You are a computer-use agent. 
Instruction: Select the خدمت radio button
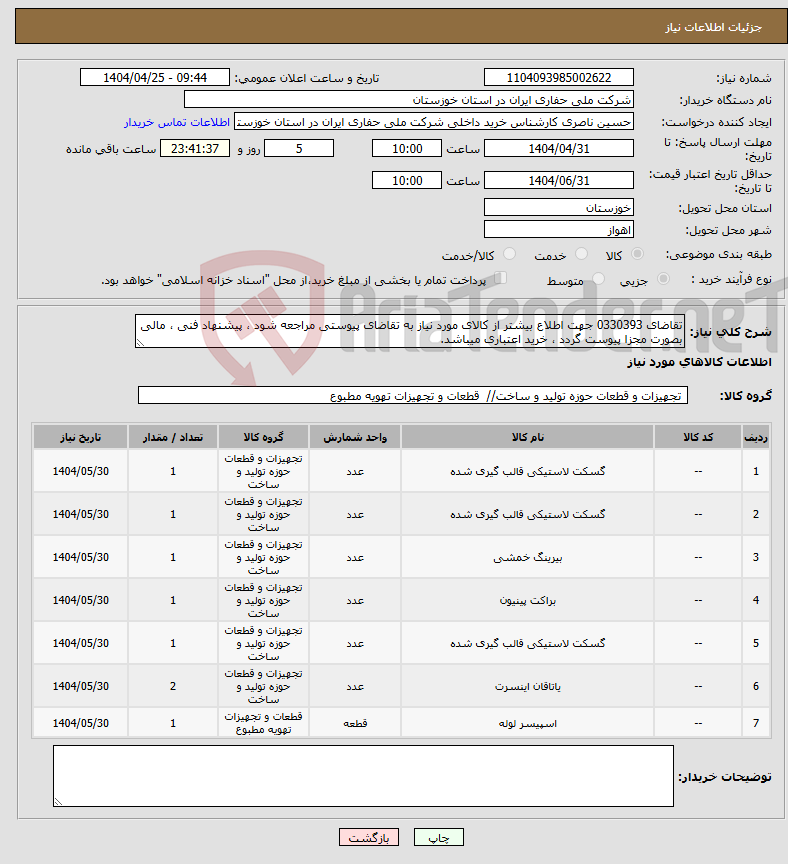click(581, 254)
